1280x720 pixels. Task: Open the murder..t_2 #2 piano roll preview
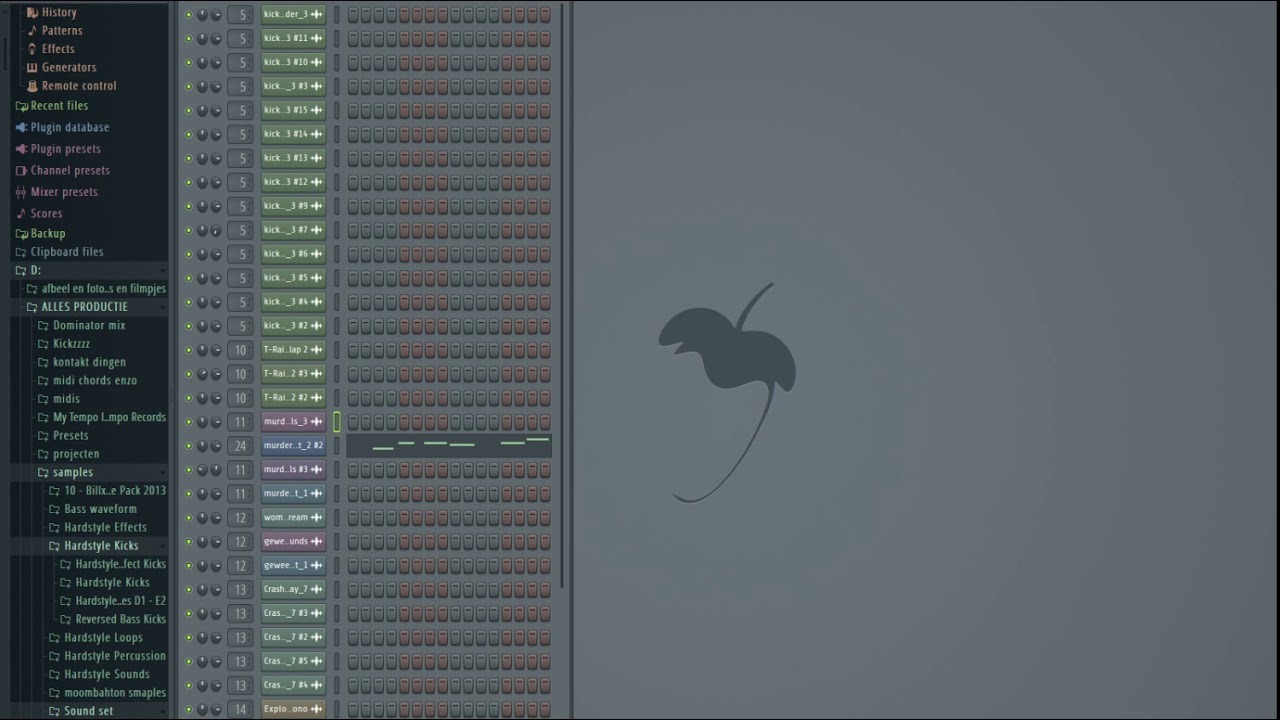coord(449,446)
